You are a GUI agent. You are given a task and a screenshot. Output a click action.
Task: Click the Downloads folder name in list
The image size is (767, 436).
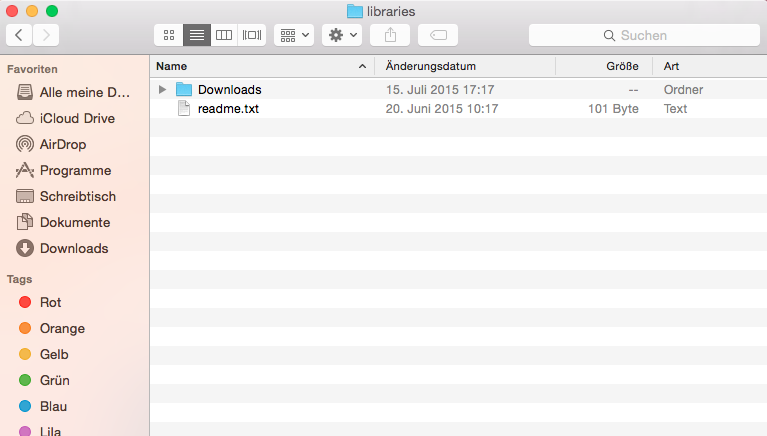tap(229, 90)
